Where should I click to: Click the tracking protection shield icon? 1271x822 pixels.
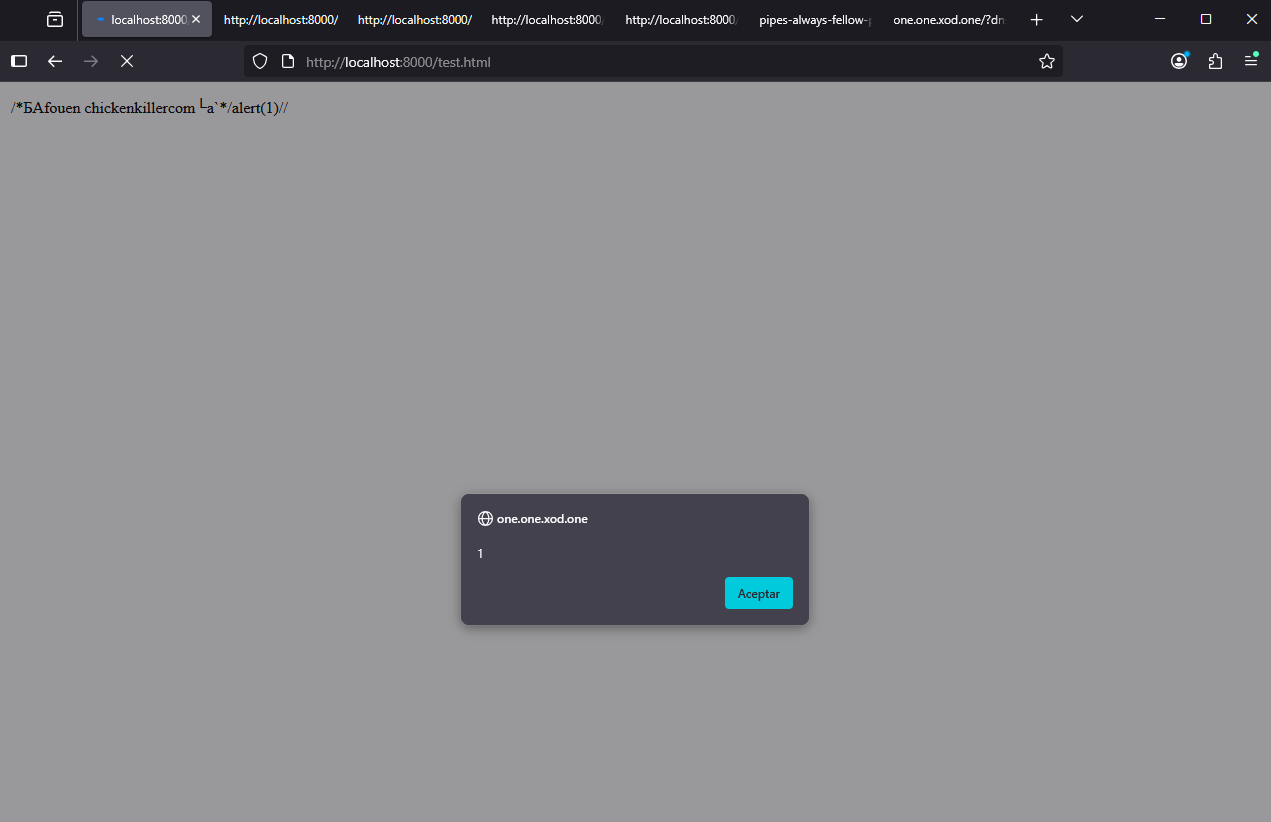pyautogui.click(x=260, y=61)
